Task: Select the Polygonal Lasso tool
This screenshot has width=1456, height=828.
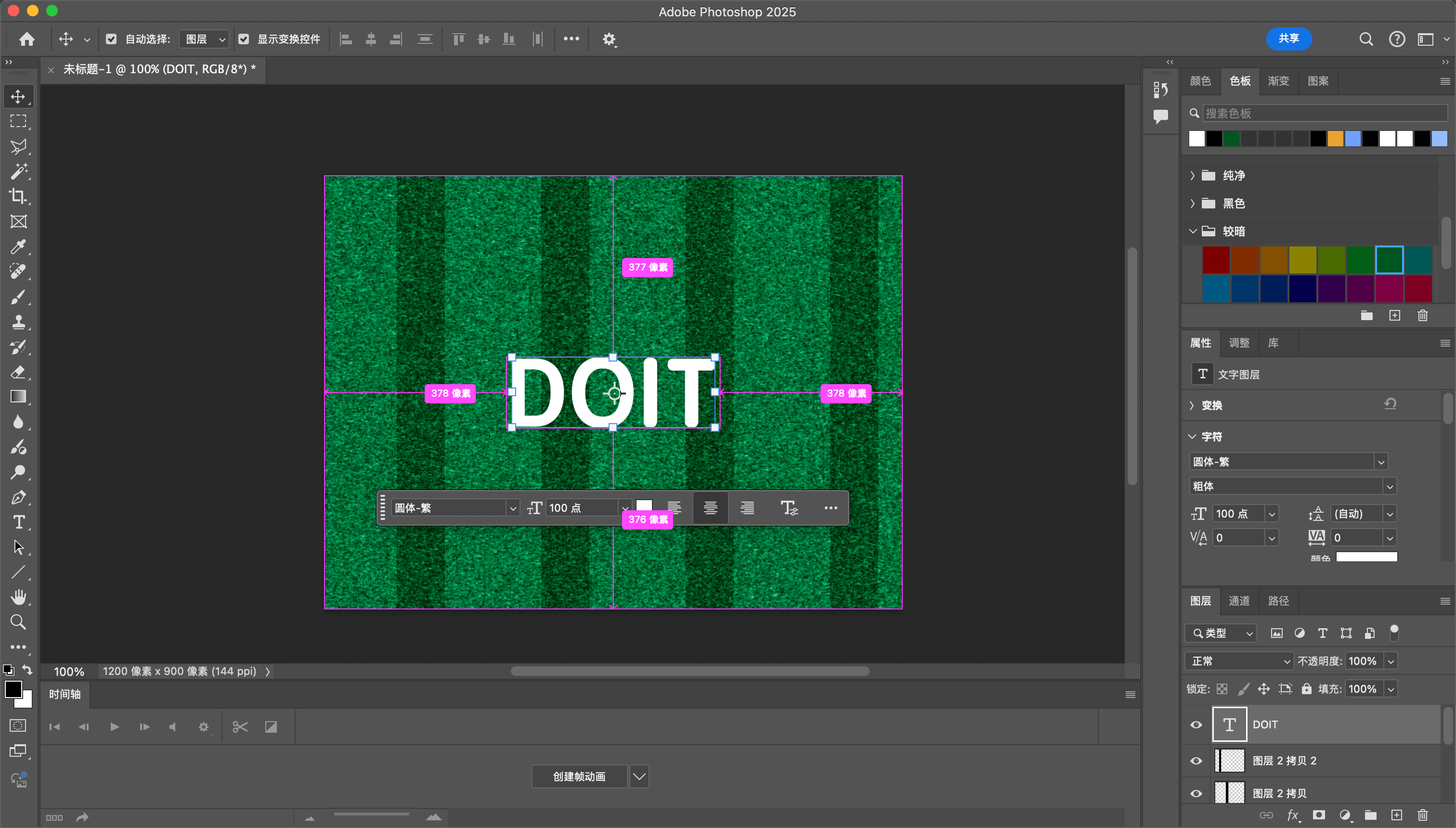Action: coord(18,146)
